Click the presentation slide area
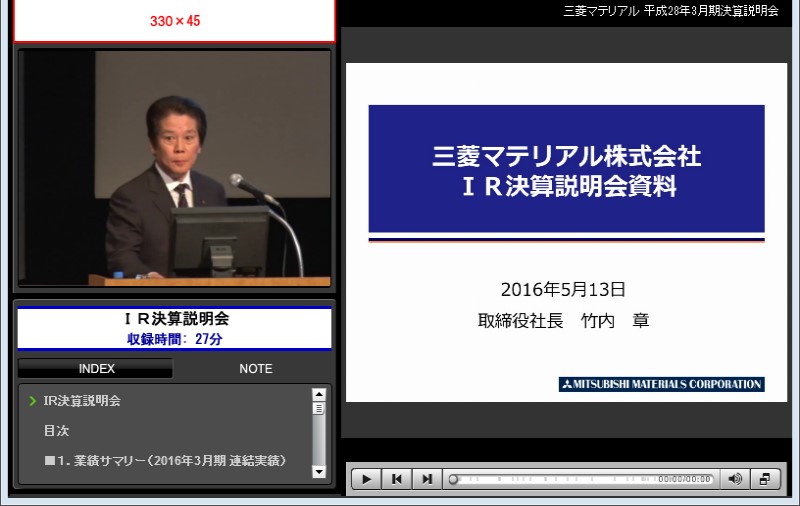The height and width of the screenshot is (506, 800). [566, 232]
